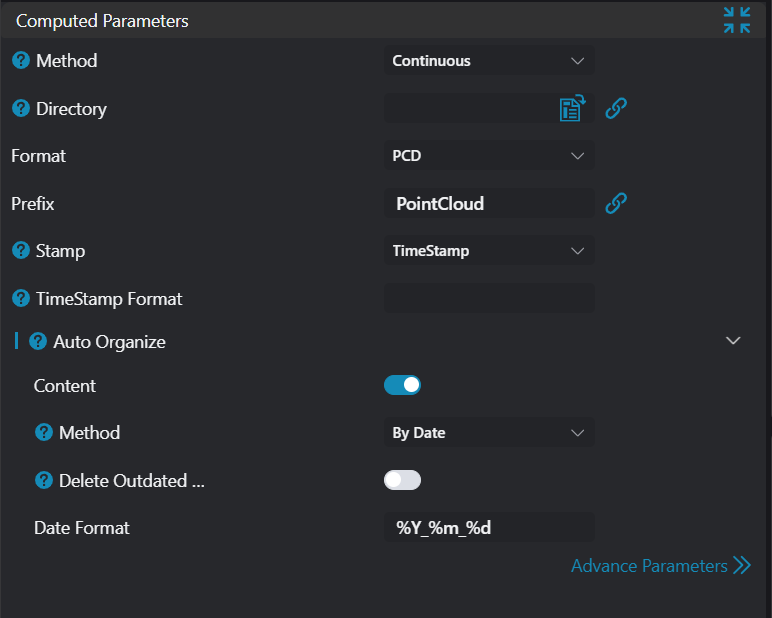Collapse the Auto Organize section chevron
The image size is (772, 618).
point(733,341)
